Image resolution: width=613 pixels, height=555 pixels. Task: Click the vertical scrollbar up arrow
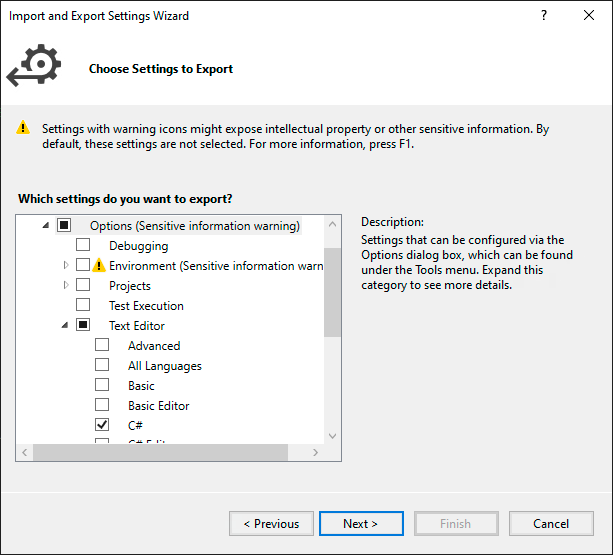(x=333, y=224)
